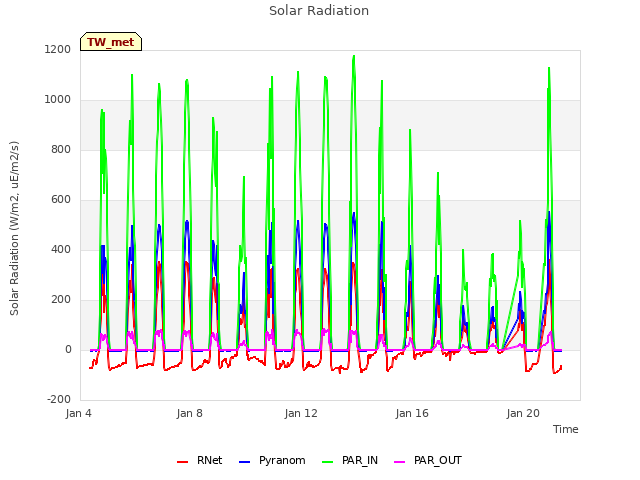Click the 800 y-axis tick label
This screenshot has width=640, height=480.
[x=61, y=149]
